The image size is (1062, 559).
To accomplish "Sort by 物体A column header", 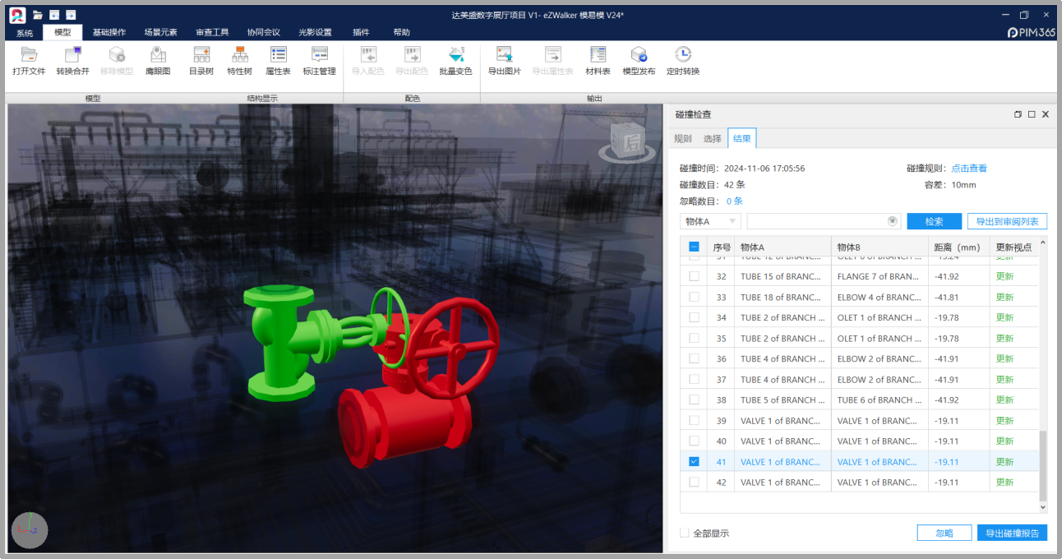I will (x=782, y=247).
